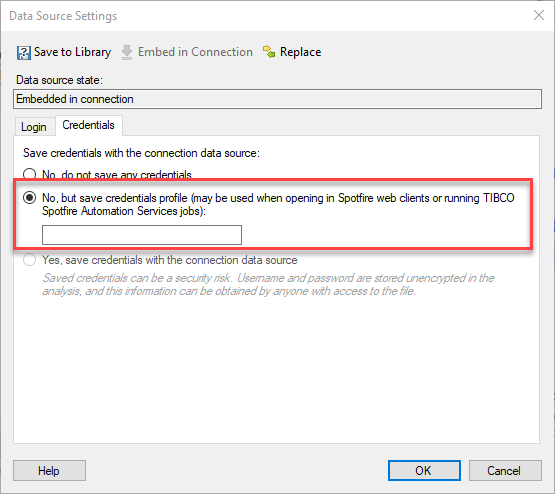Close the Data Source Settings dialog
The image size is (555, 494).
pos(539,15)
